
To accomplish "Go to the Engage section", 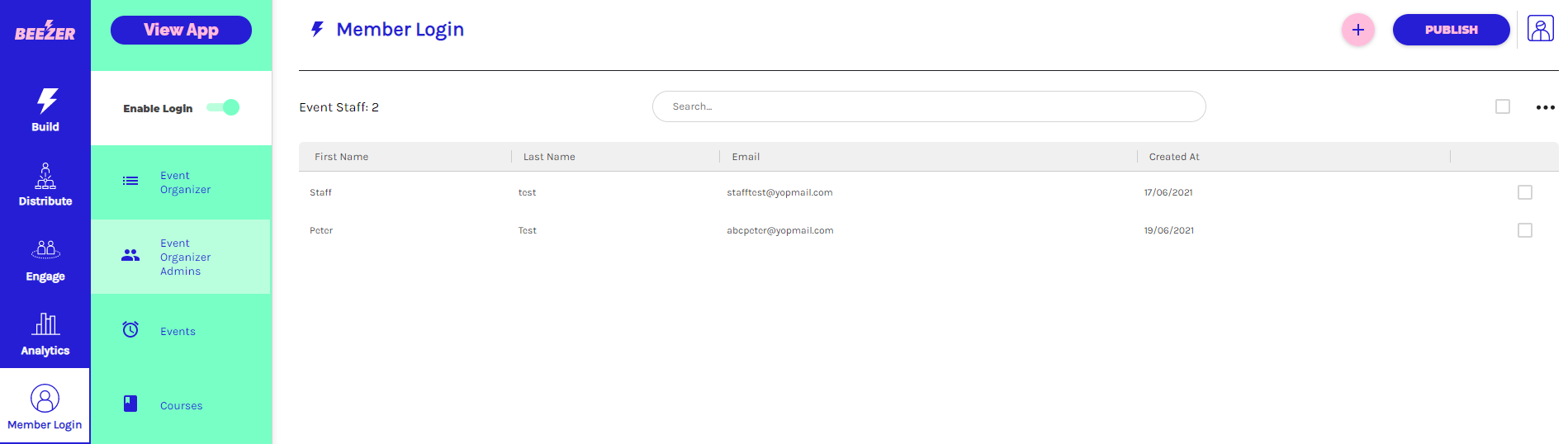I will (45, 261).
